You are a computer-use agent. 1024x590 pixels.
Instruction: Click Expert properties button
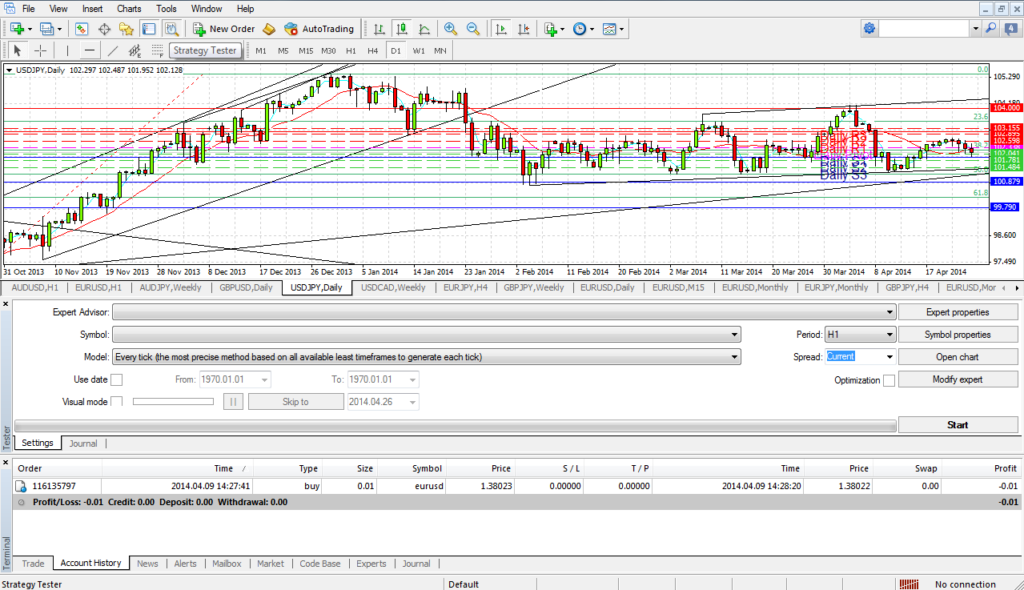957,312
